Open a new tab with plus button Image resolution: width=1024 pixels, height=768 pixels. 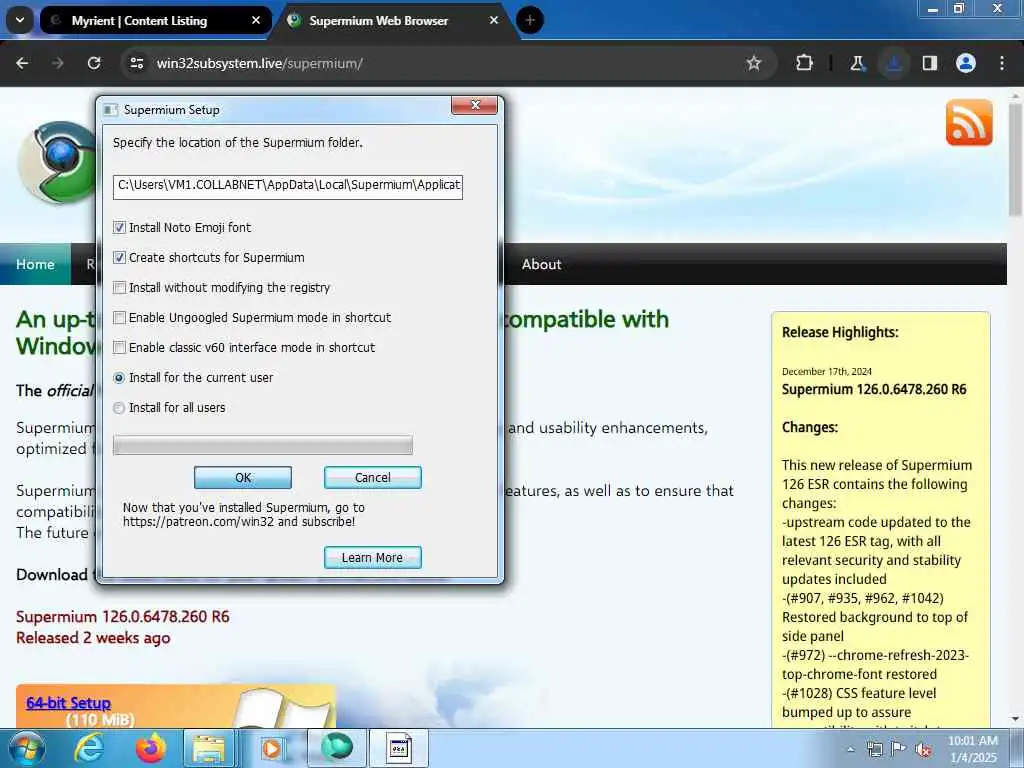coord(530,20)
